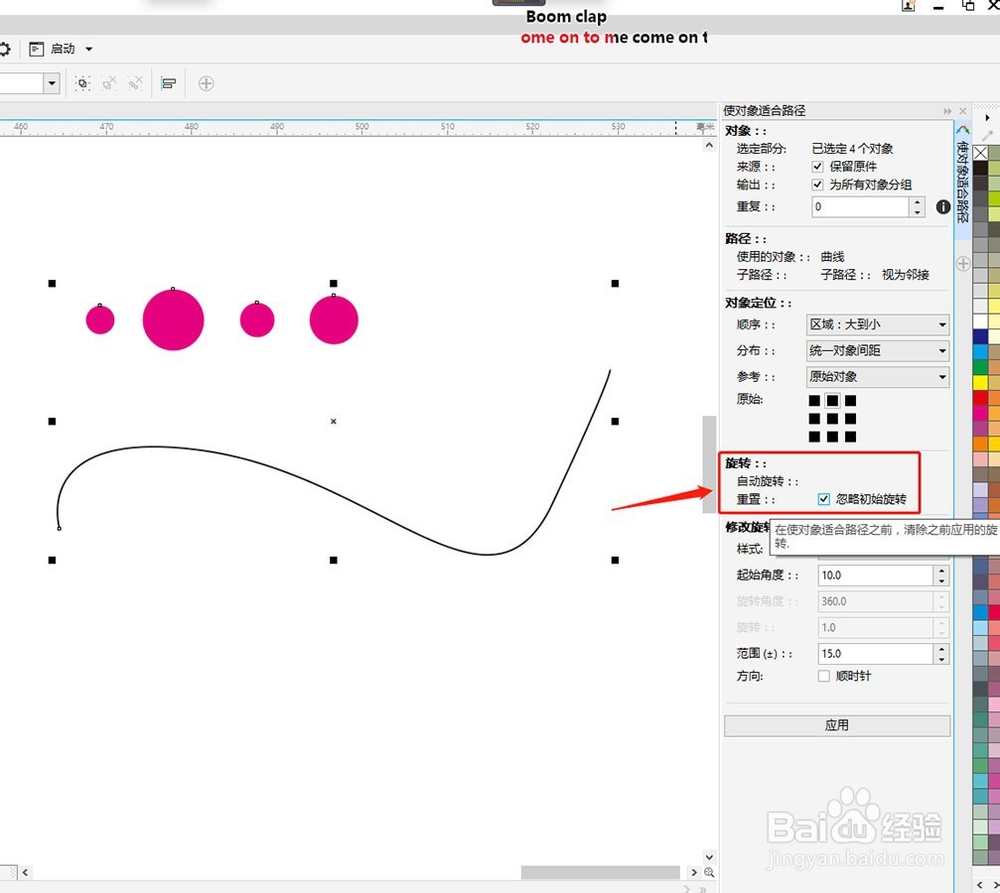Decrease 范围 value with down stepper

[x=942, y=660]
